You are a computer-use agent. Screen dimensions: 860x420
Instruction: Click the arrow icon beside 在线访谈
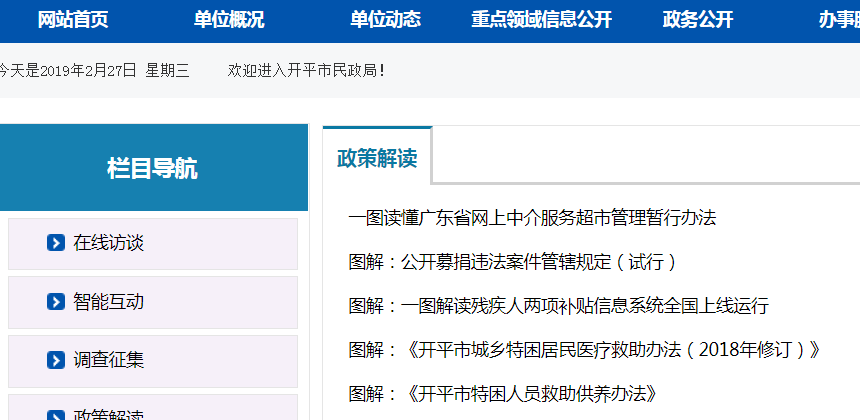56,243
